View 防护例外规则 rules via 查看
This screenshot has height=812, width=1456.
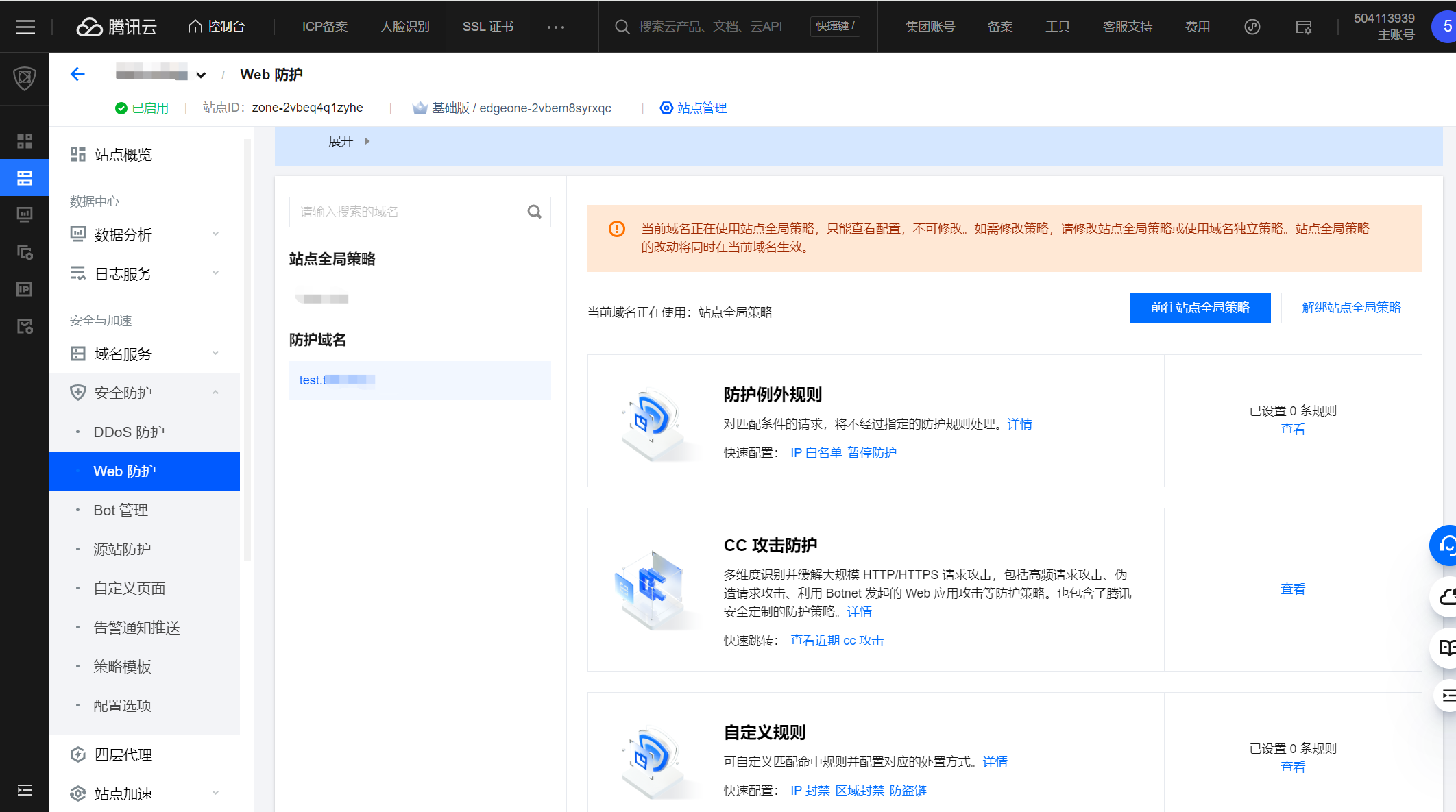1293,430
